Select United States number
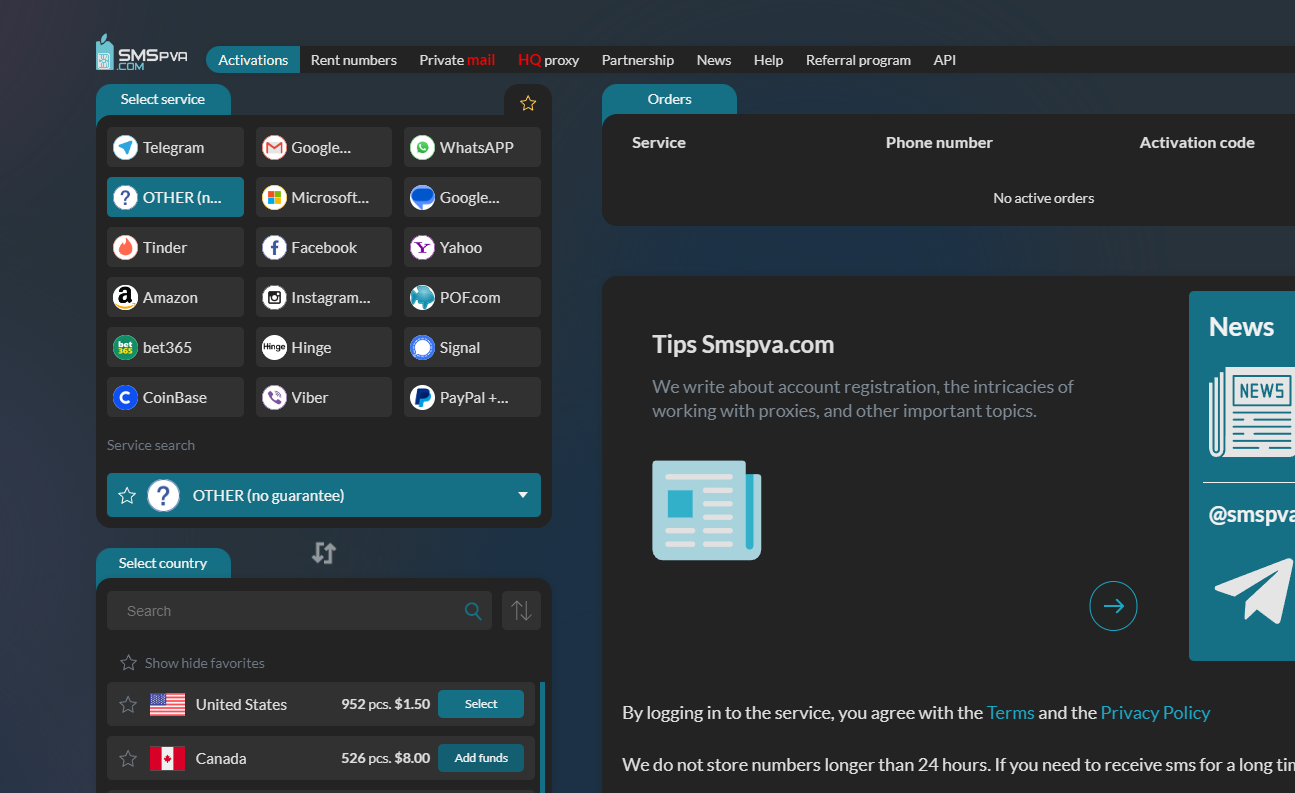1295x793 pixels. [x=481, y=704]
